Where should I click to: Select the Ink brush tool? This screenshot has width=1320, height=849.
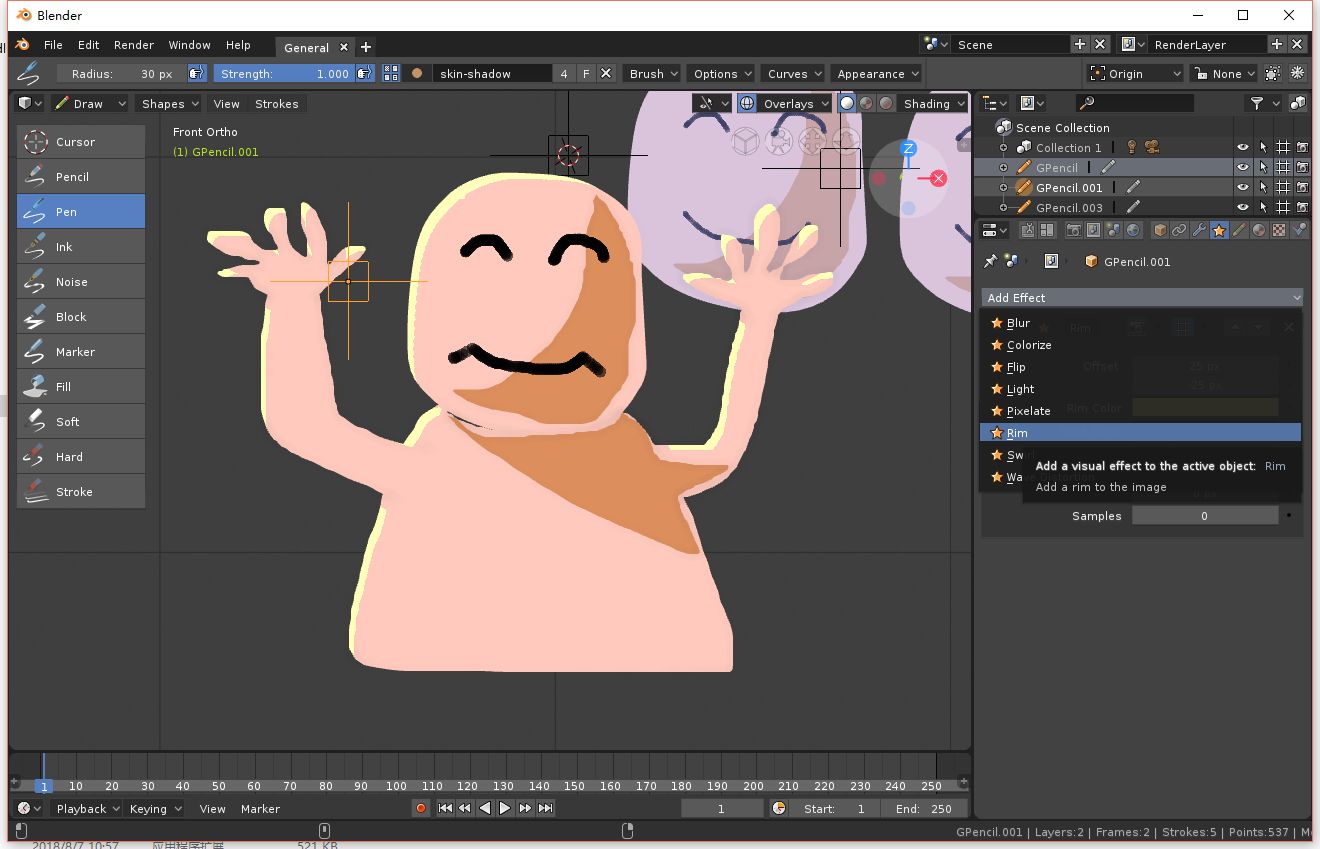pos(80,247)
